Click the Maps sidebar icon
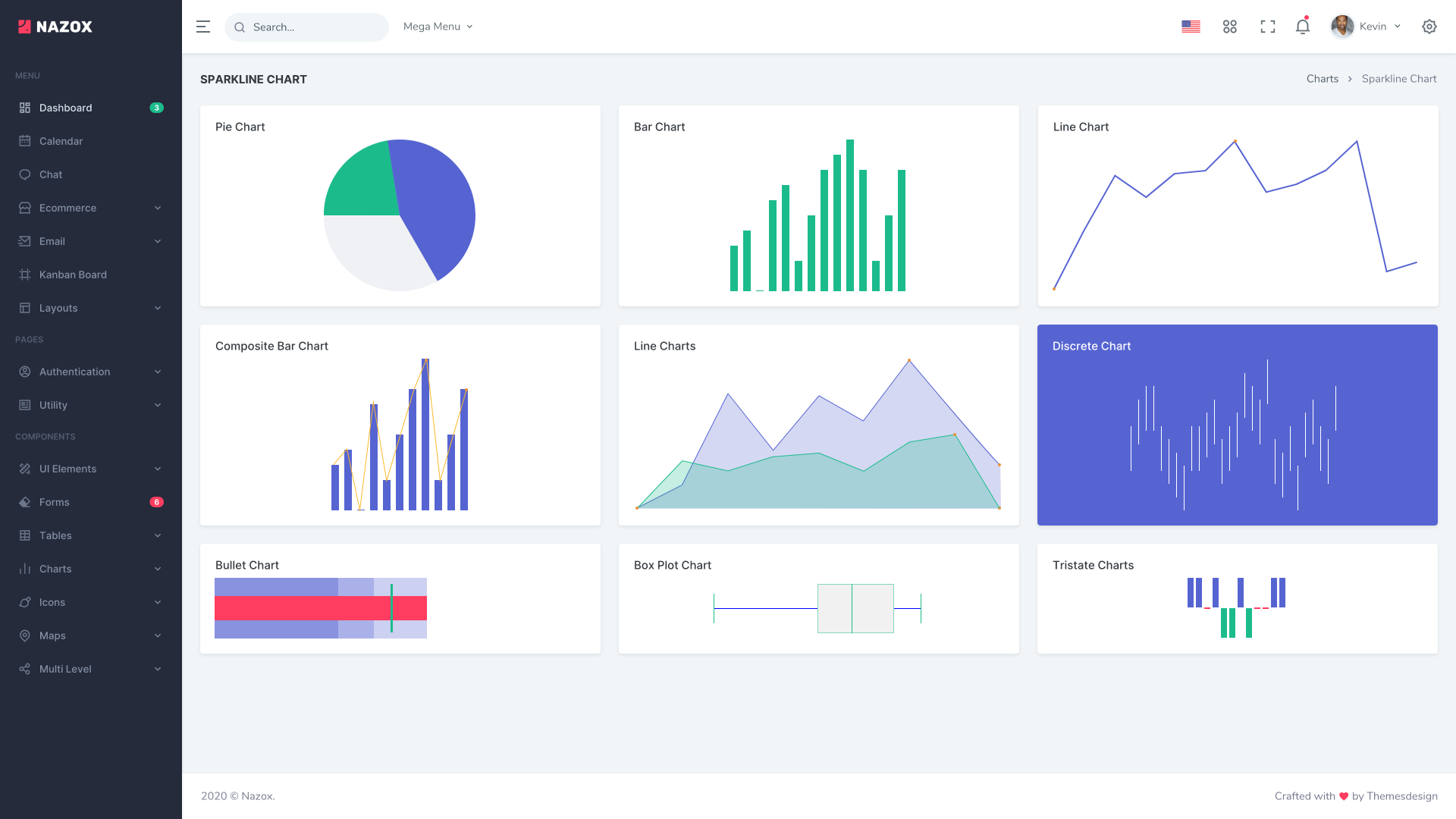 tap(25, 635)
